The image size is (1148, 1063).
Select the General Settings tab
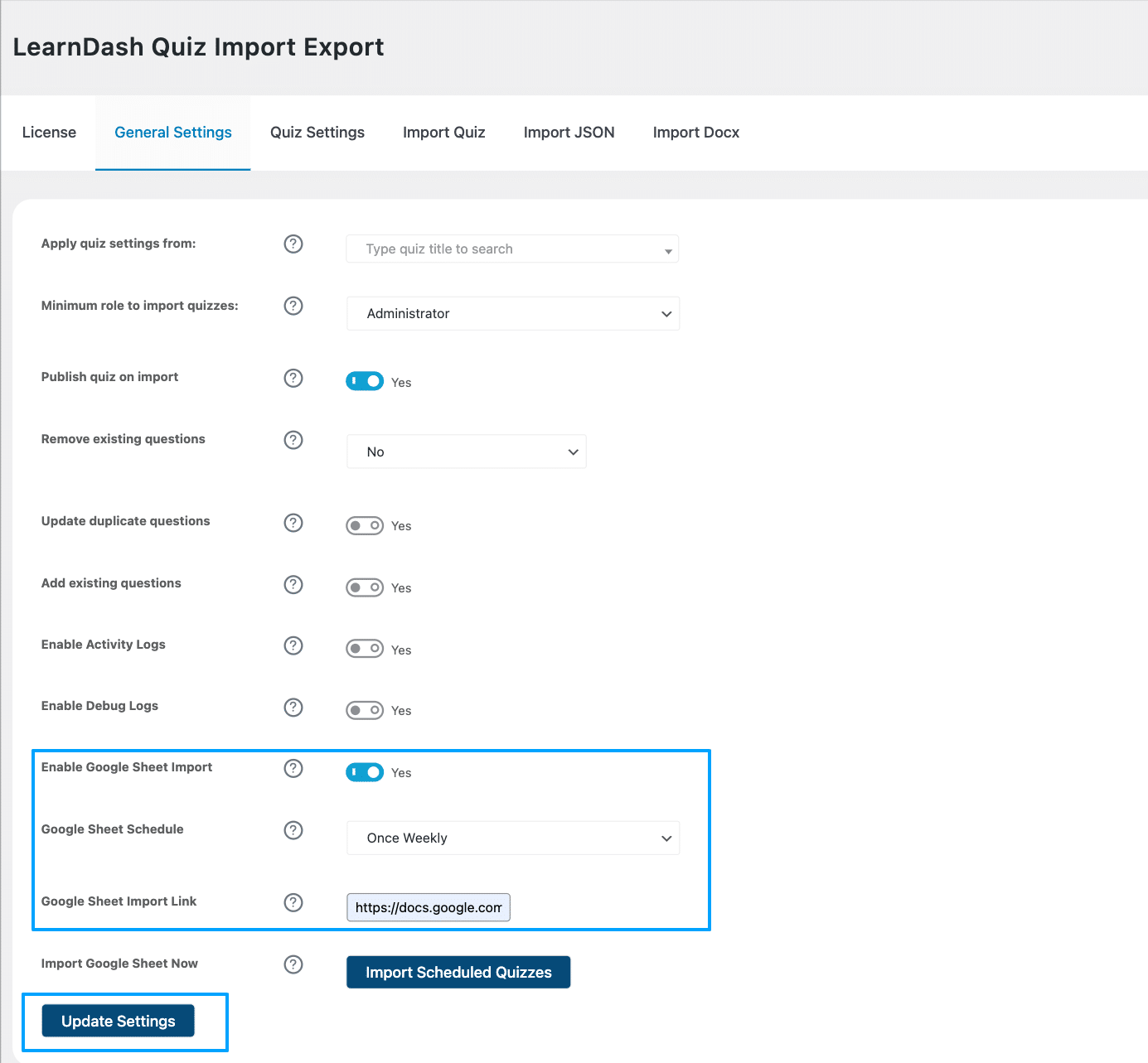click(173, 133)
